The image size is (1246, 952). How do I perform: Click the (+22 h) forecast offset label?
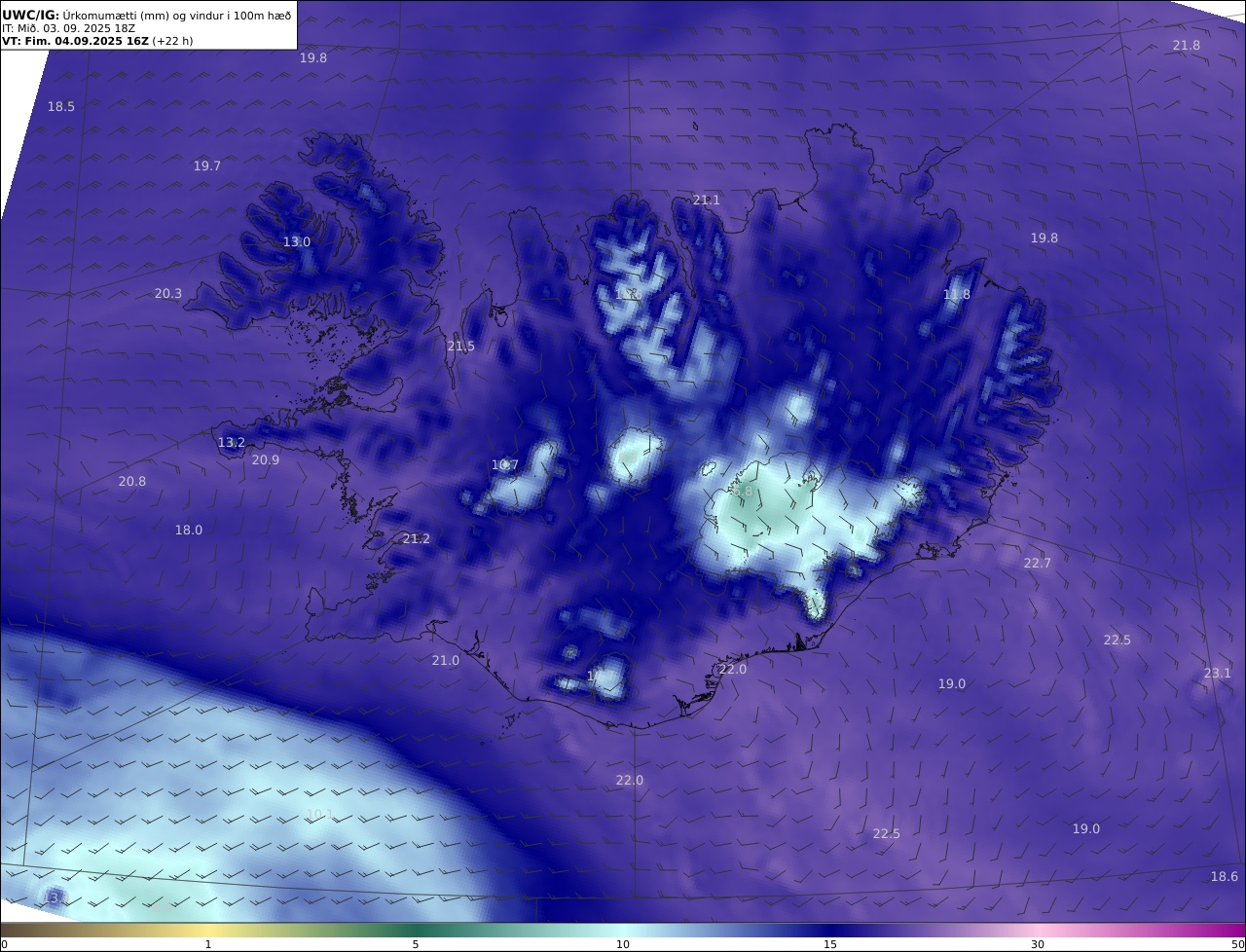point(172,41)
